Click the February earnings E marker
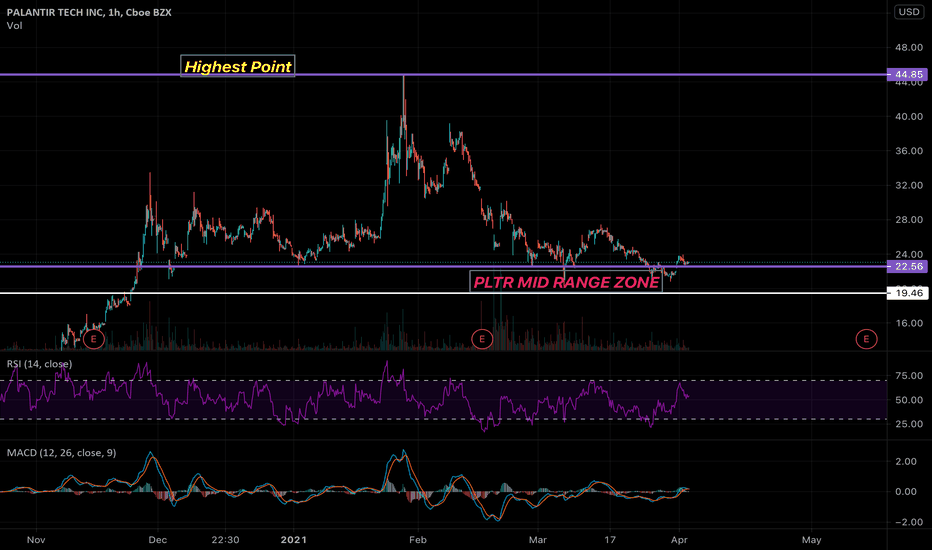The image size is (932, 550). coord(481,340)
